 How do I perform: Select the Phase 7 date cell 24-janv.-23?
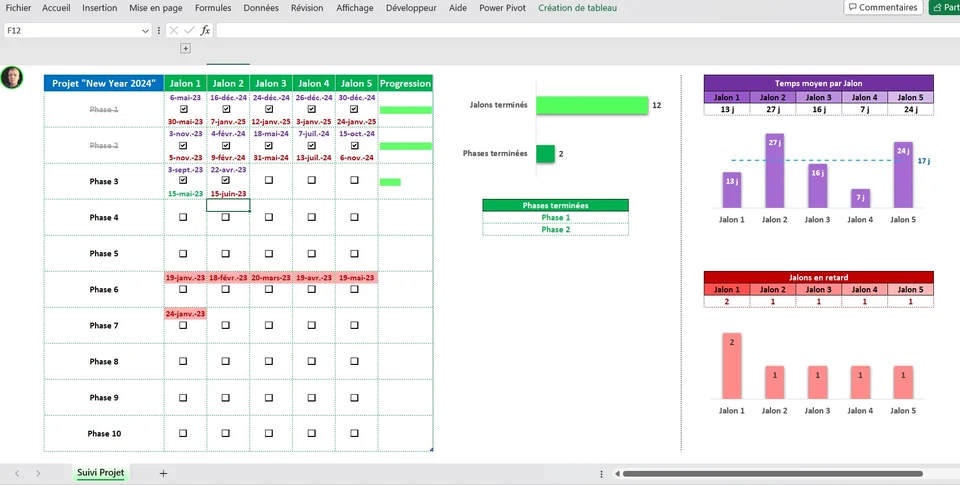tap(186, 314)
